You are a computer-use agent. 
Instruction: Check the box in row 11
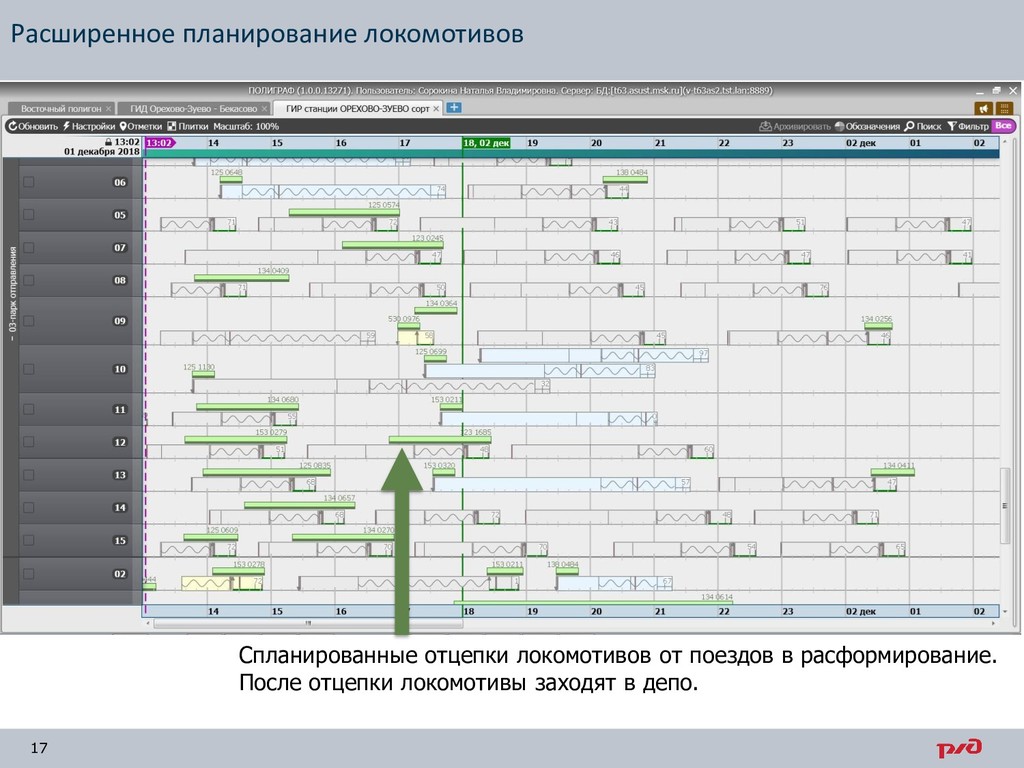[x=29, y=409]
